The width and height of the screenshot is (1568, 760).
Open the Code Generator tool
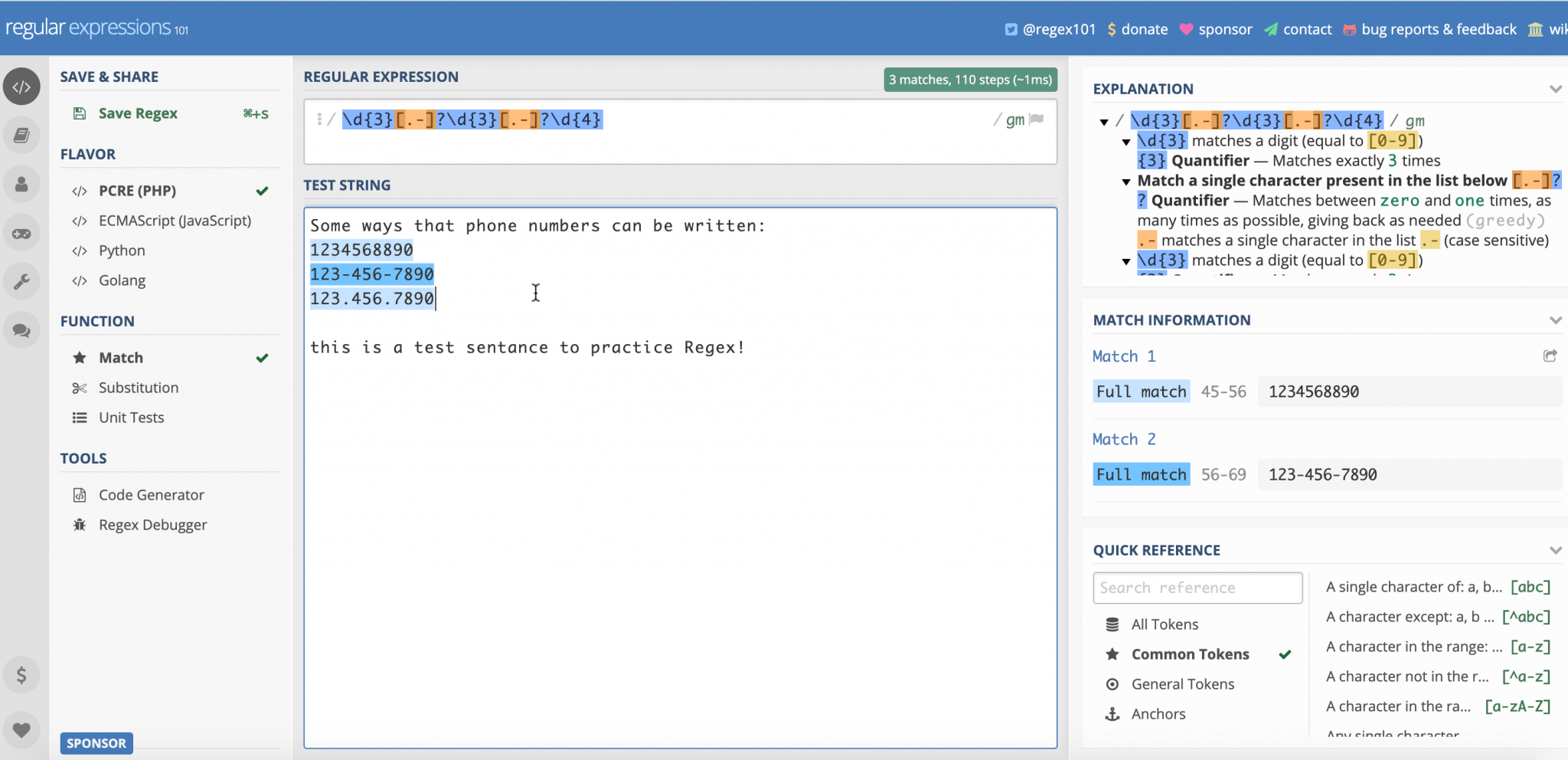coord(151,494)
